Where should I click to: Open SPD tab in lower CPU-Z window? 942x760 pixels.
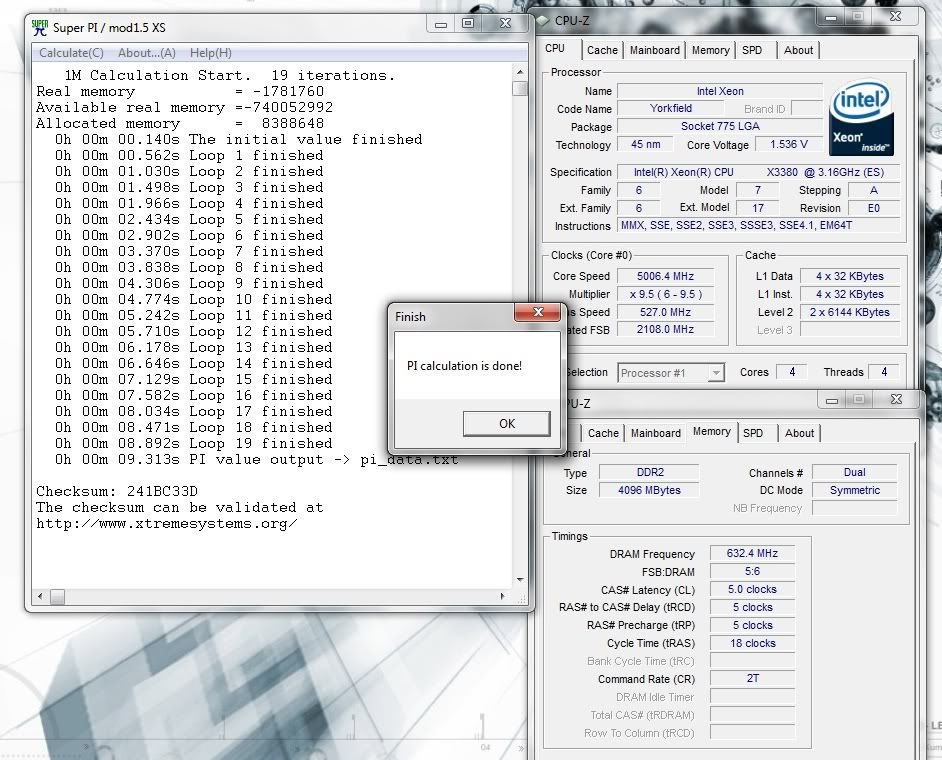point(753,433)
